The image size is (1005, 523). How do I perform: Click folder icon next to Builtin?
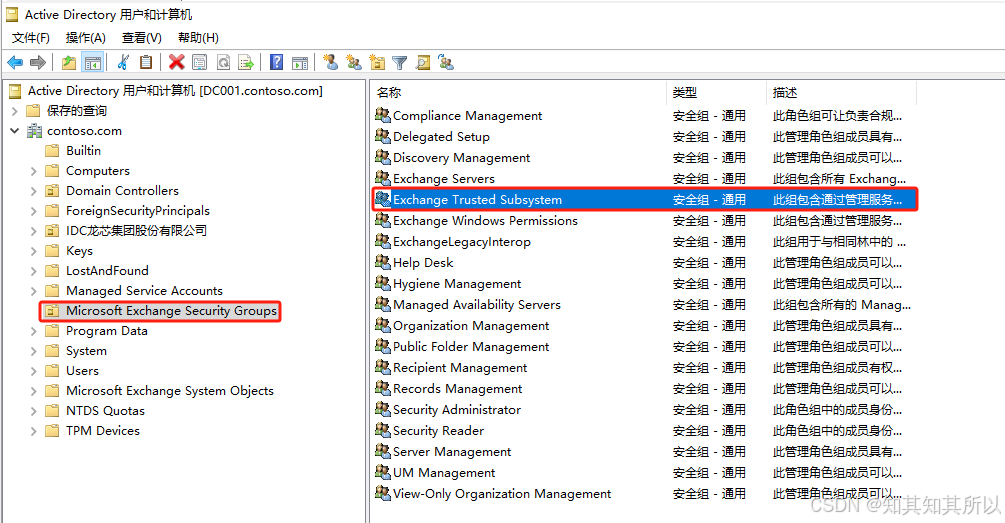(x=52, y=151)
